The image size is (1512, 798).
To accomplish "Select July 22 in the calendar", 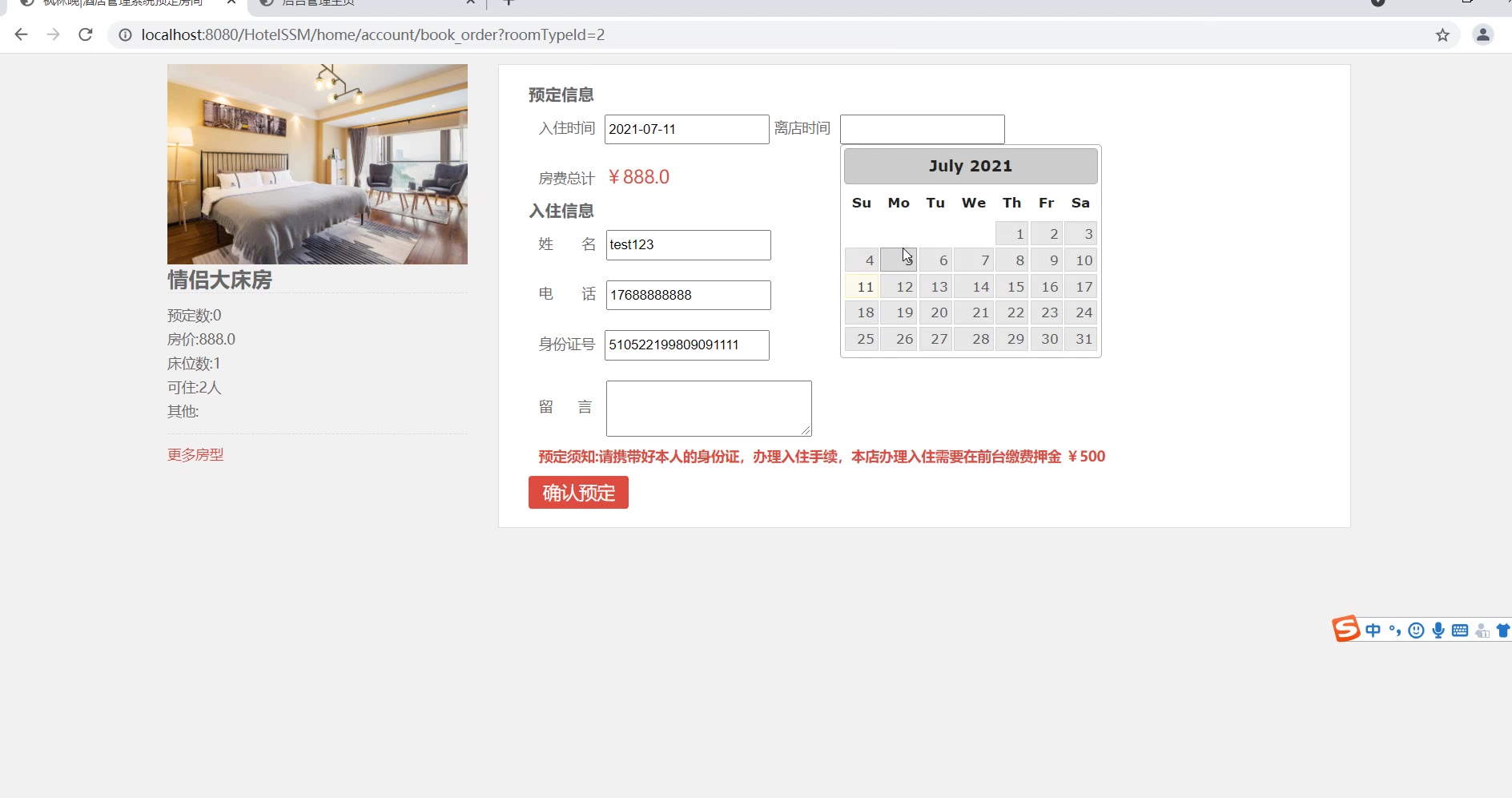I will tap(1011, 312).
